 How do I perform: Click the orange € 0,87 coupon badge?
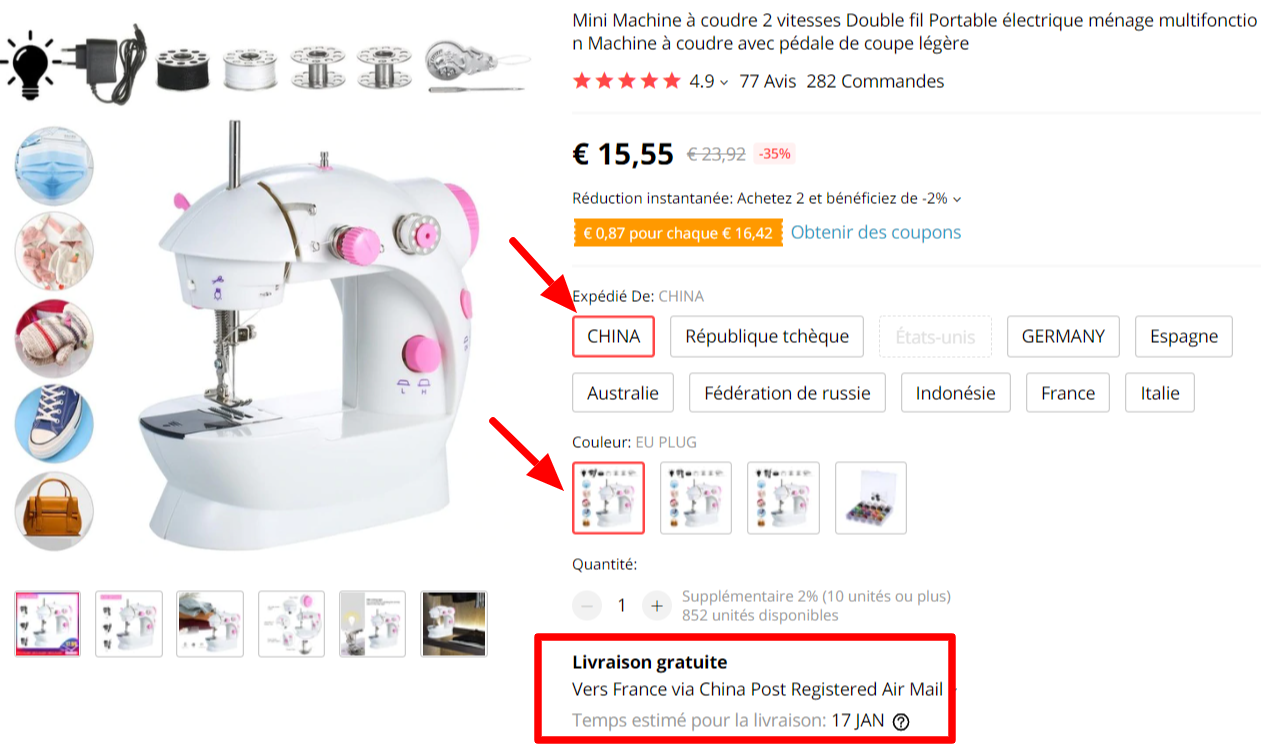point(678,233)
